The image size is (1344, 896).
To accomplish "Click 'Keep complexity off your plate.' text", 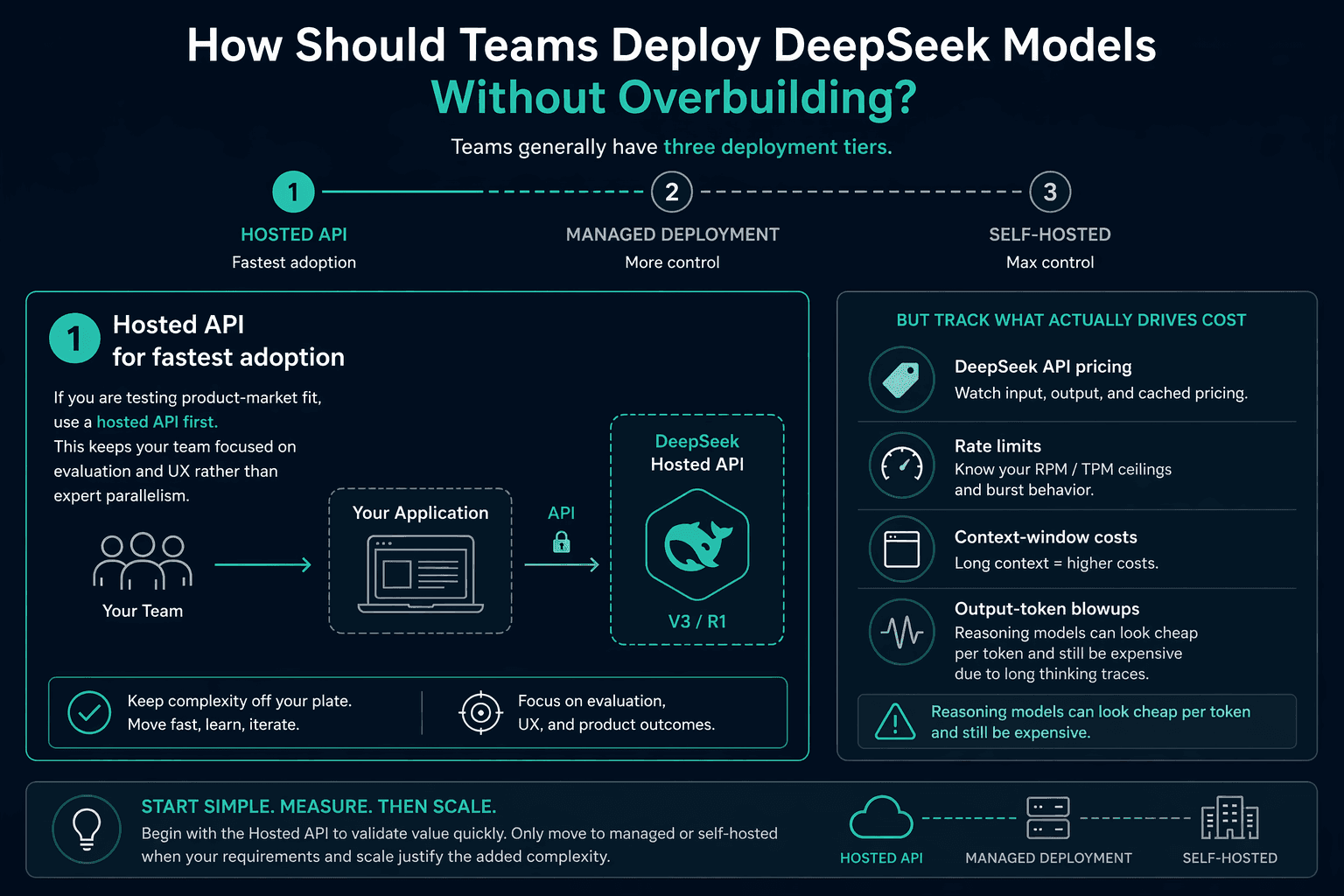I will 240,701.
